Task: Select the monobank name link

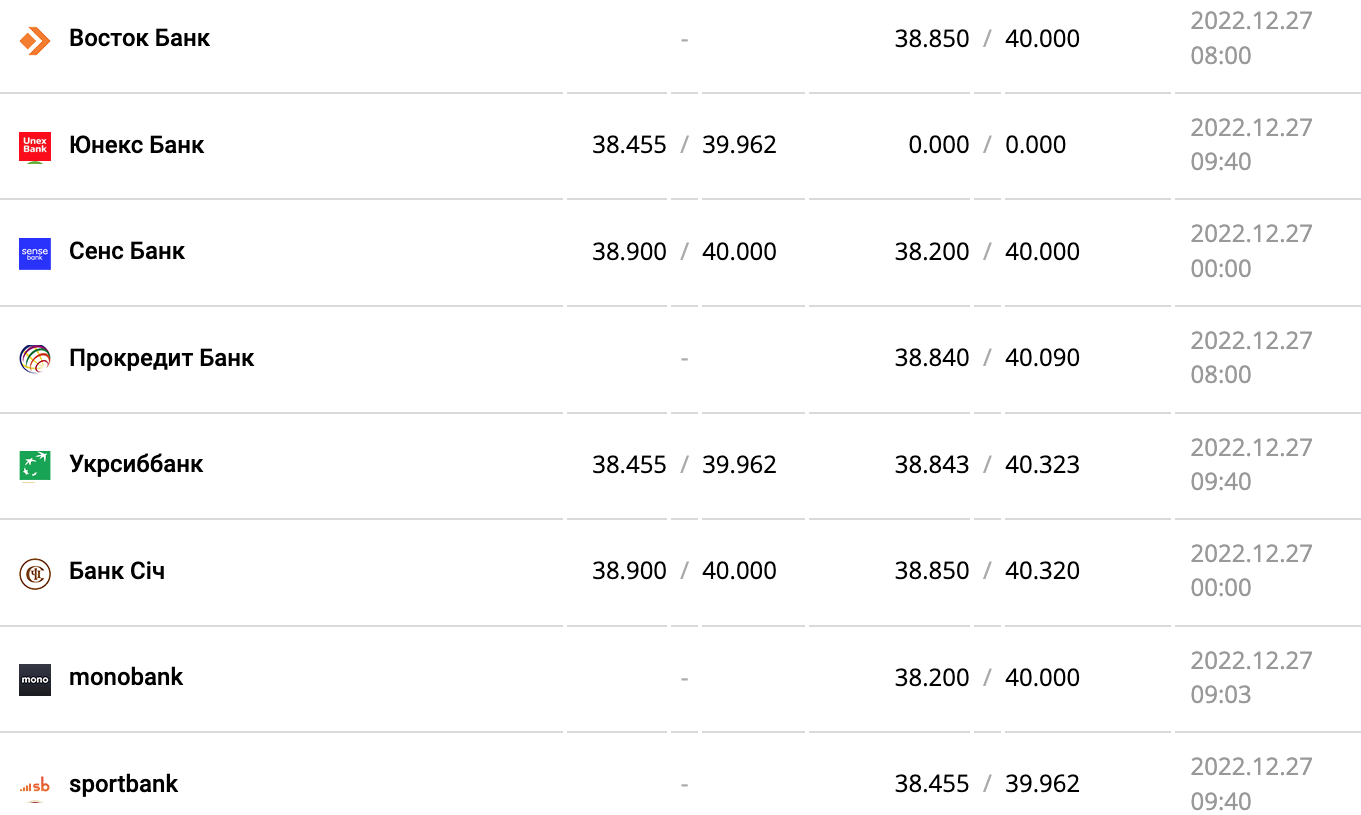Action: tap(126, 677)
